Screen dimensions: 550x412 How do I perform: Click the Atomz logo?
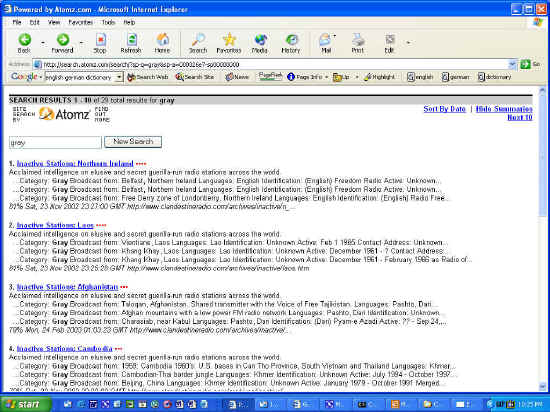[65, 114]
